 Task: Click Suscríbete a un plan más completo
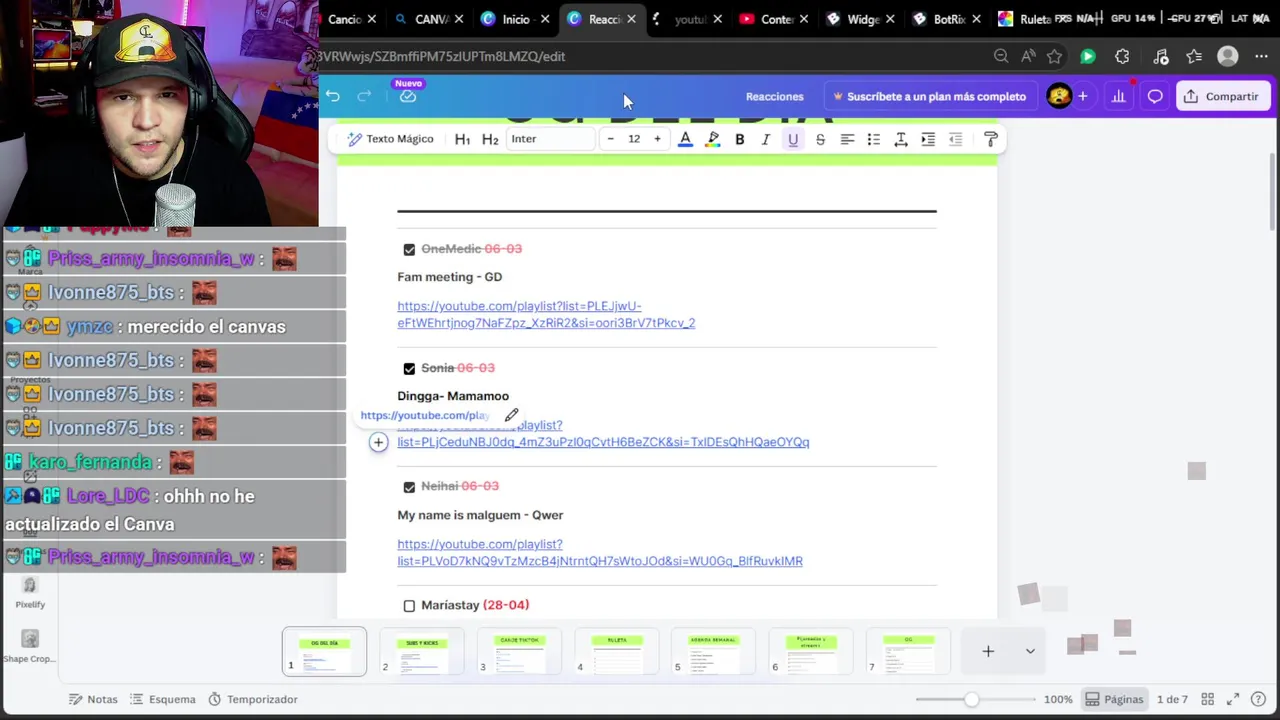[929, 97]
